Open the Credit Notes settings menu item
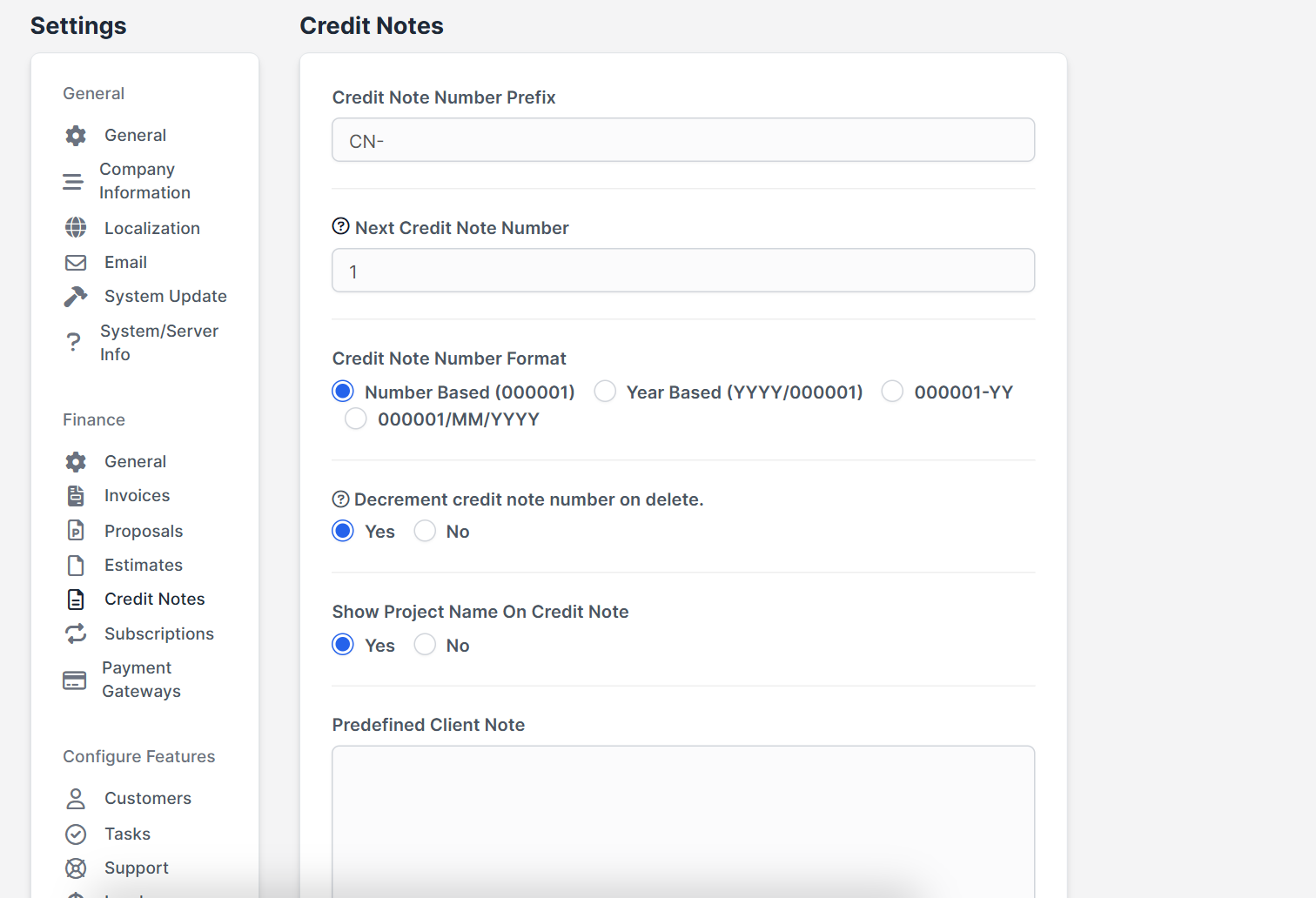The image size is (1316, 898). click(x=155, y=599)
